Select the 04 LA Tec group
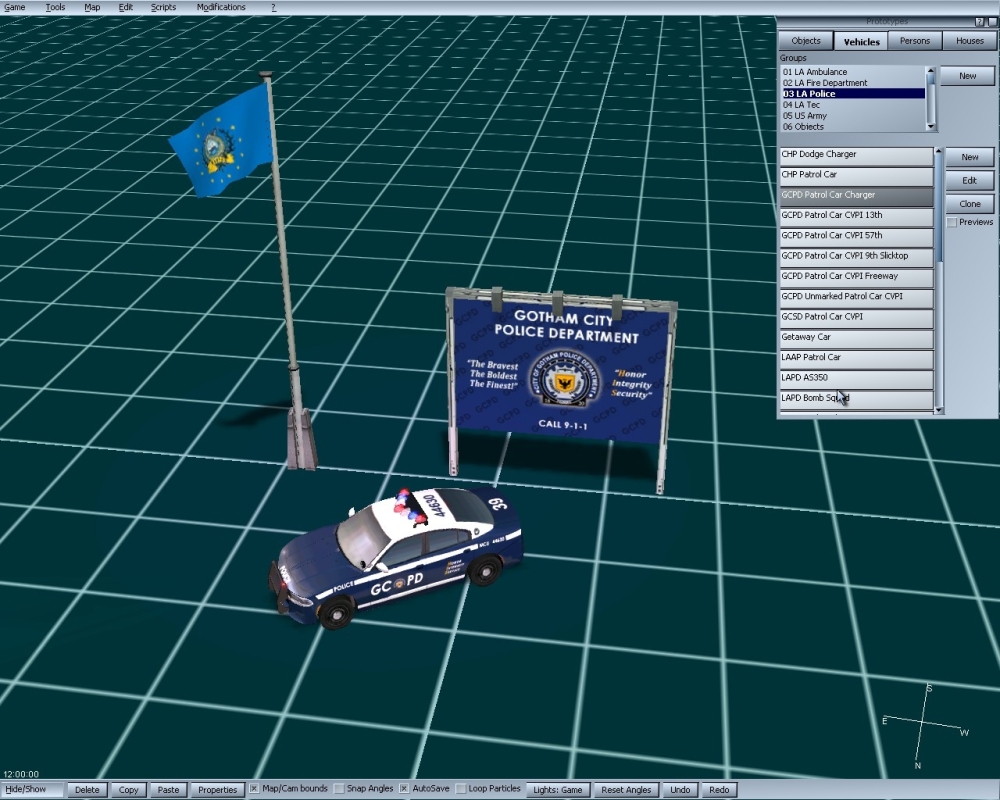This screenshot has height=800, width=1000. tap(853, 105)
